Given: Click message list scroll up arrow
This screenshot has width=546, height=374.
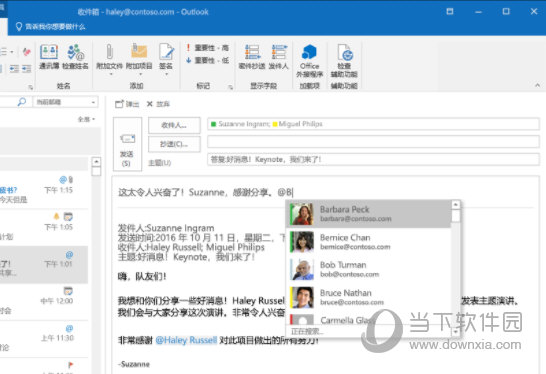Looking at the screenshot, I should tap(96, 162).
